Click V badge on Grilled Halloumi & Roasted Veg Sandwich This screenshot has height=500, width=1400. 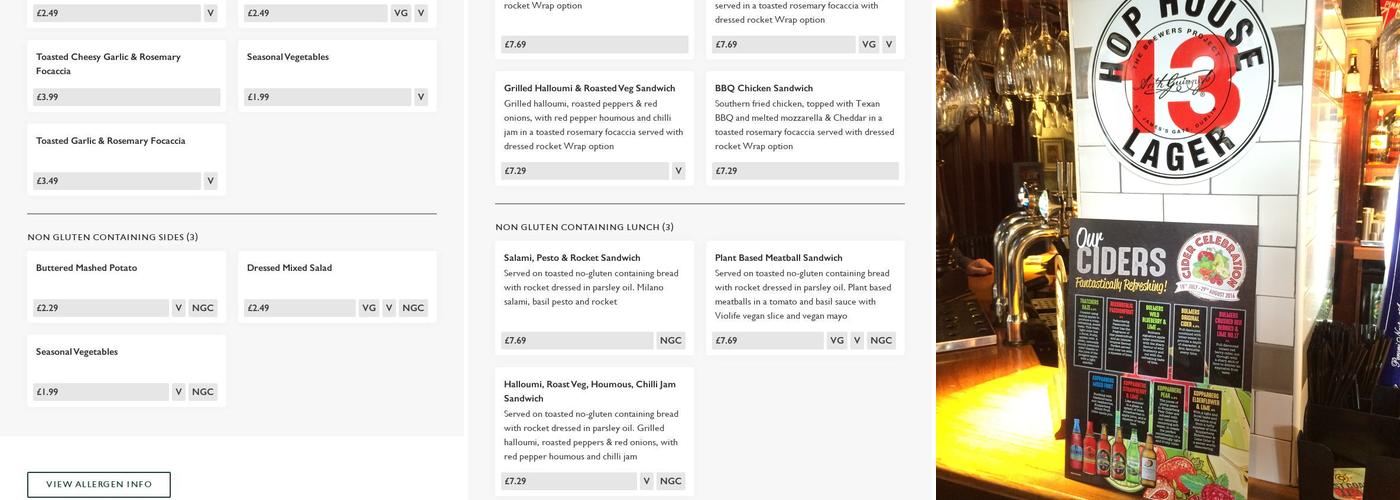click(678, 171)
